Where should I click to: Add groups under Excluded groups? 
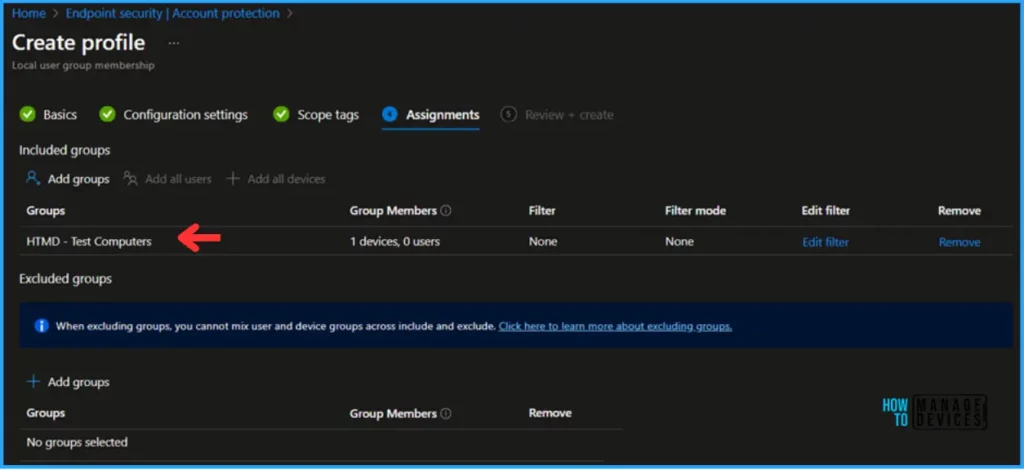pyautogui.click(x=78, y=383)
